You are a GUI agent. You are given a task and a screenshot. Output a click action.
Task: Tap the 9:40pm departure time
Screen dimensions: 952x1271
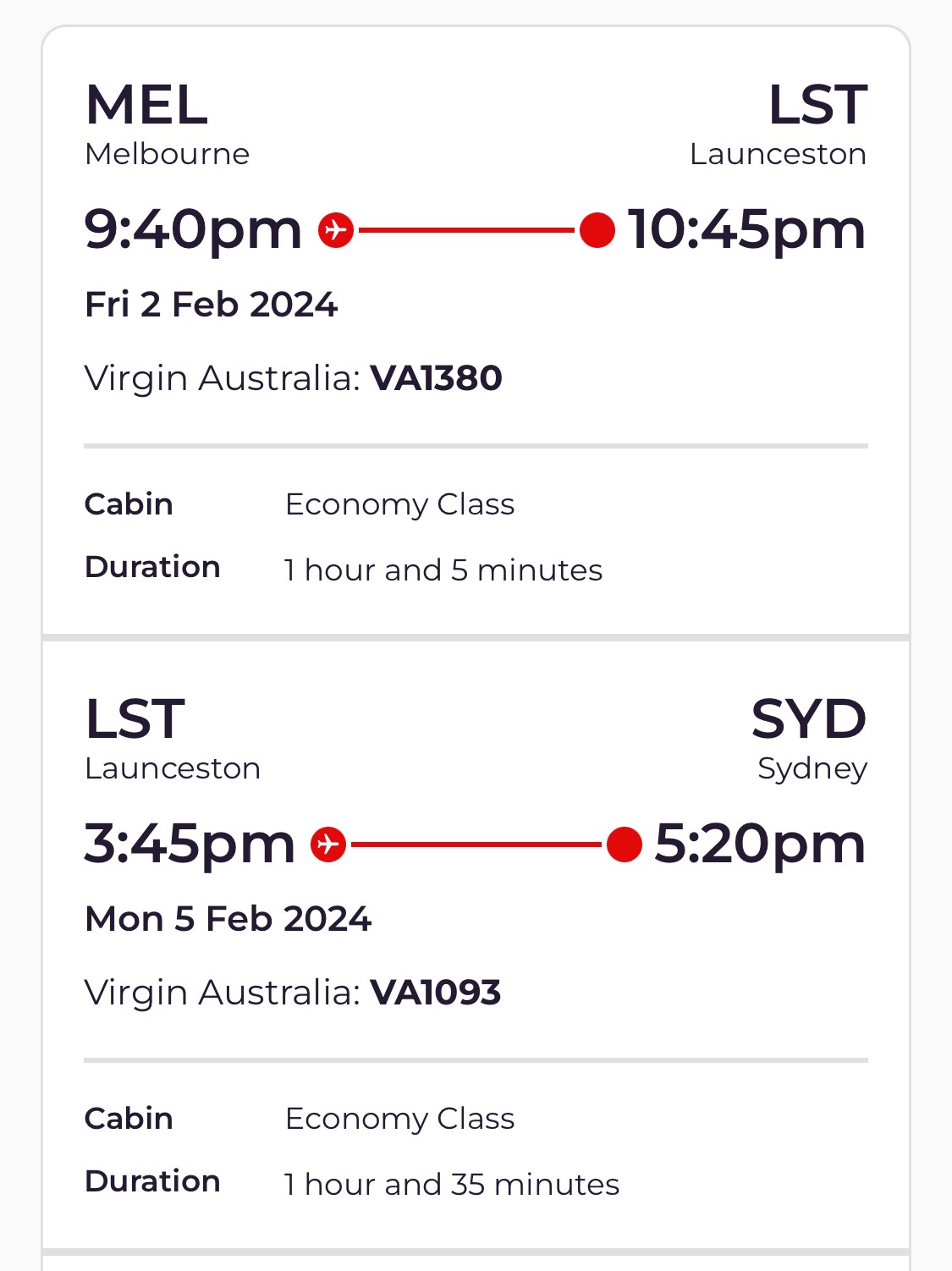(x=193, y=229)
